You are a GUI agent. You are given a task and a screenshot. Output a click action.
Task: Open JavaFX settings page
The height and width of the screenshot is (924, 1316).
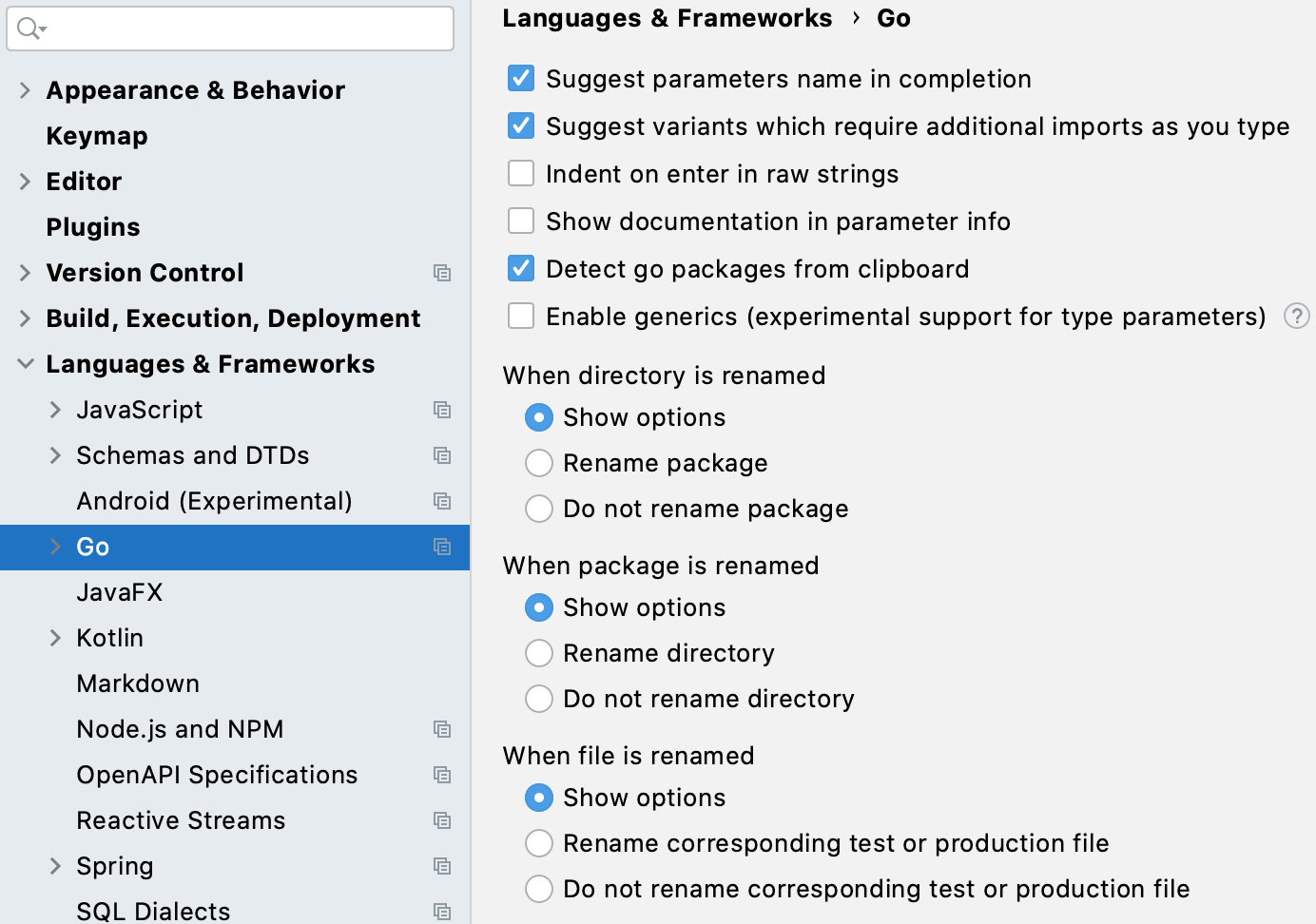click(x=120, y=592)
